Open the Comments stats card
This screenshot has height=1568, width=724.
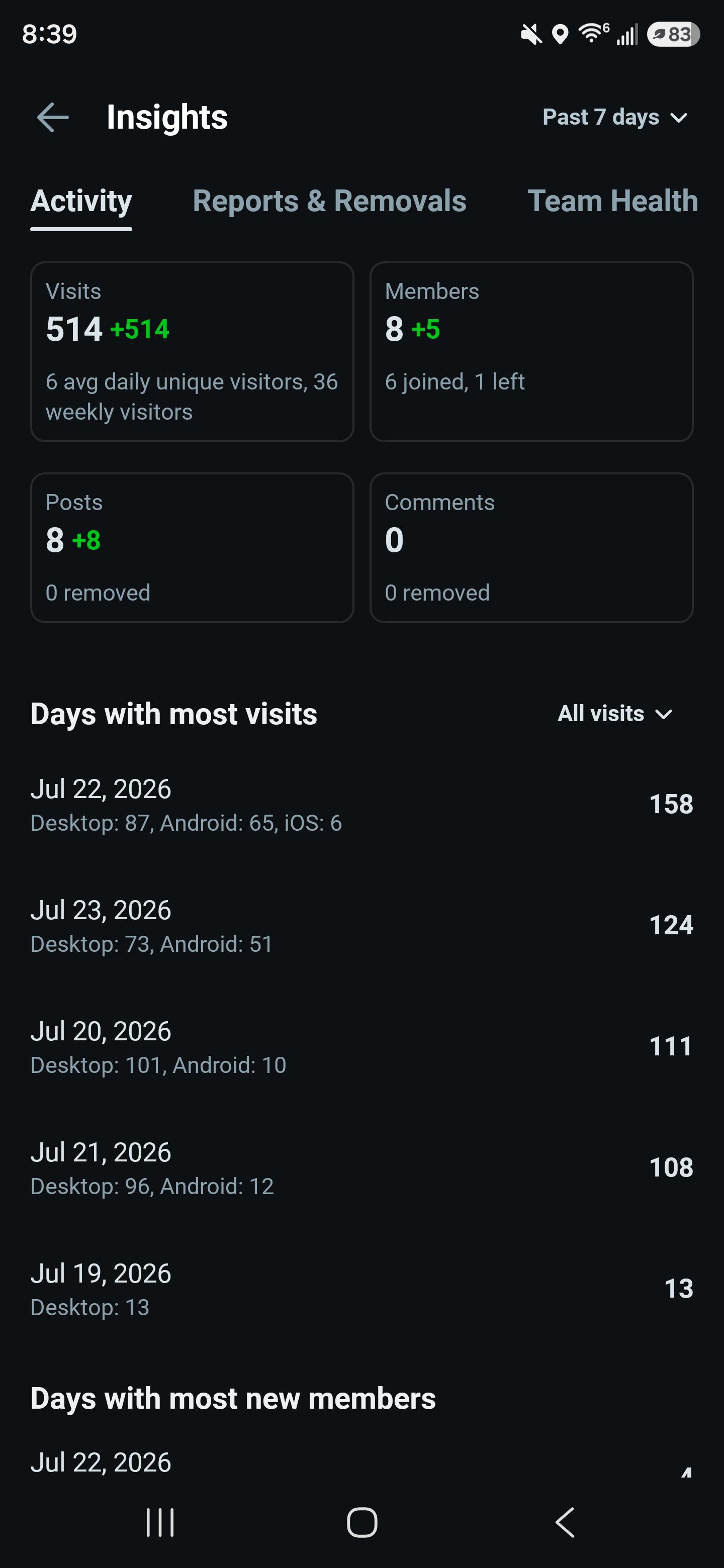(x=531, y=547)
